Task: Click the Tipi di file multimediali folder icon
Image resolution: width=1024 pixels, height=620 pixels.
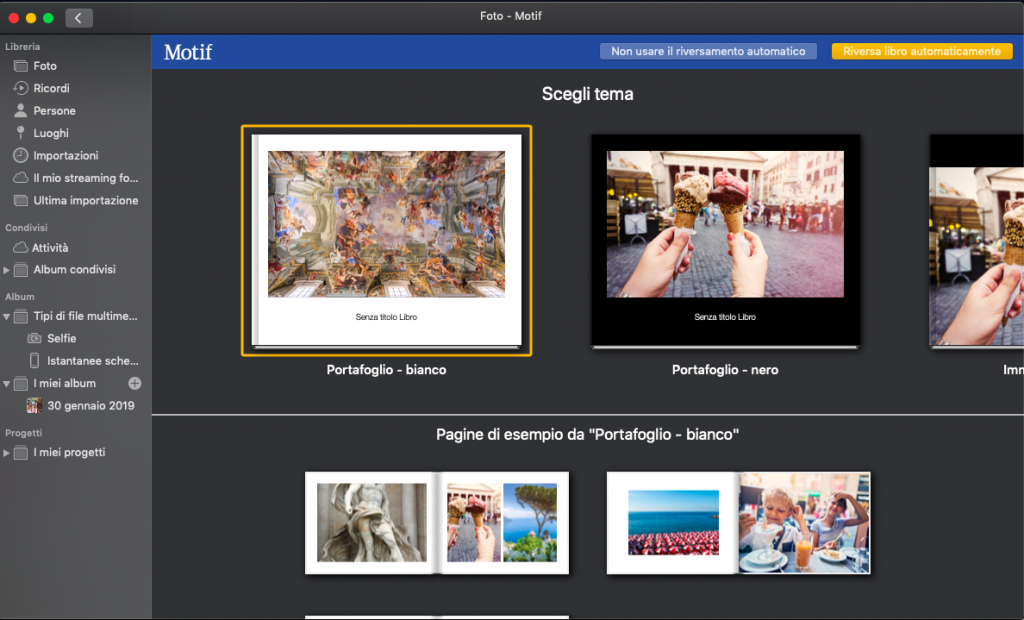Action: click(21, 316)
